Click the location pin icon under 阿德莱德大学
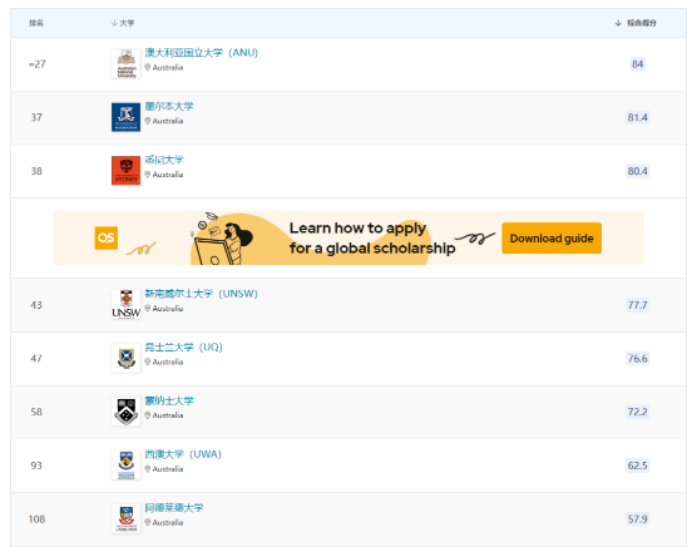698x553 pixels. pyautogui.click(x=147, y=522)
